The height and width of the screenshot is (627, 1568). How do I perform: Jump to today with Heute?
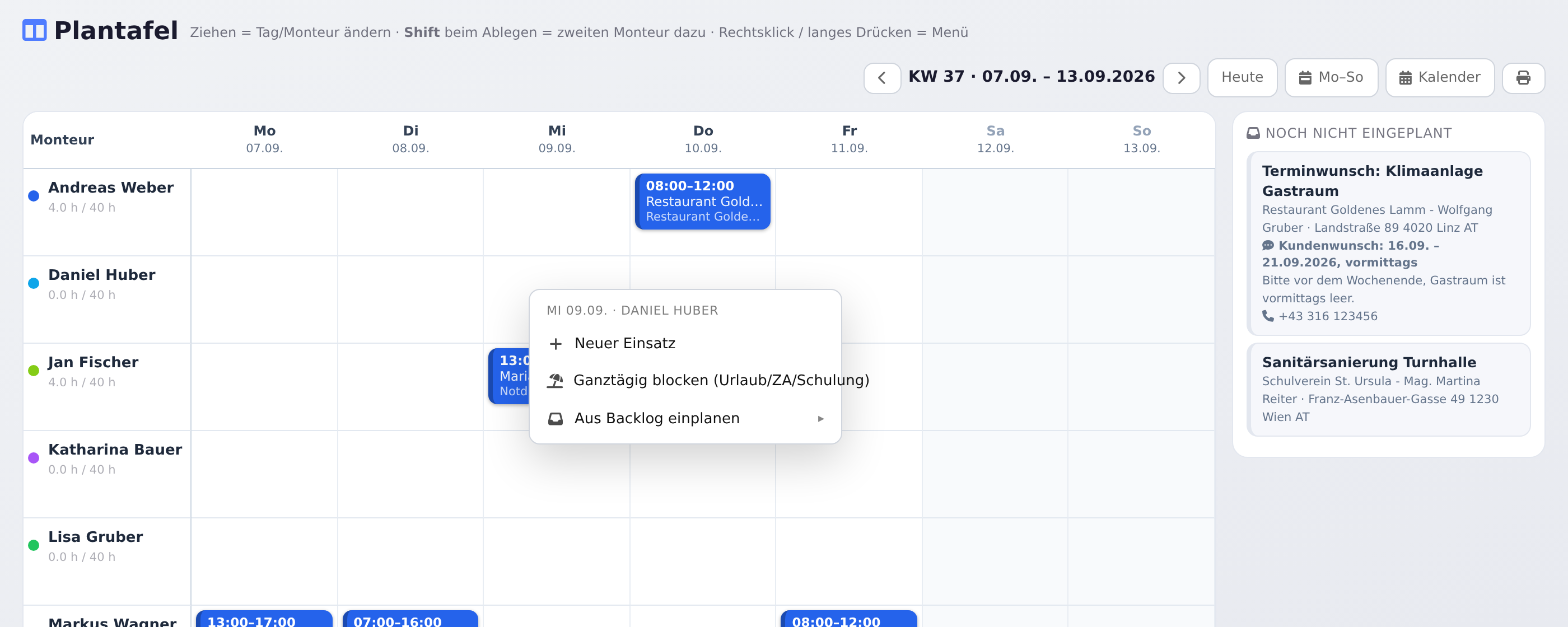click(x=1242, y=77)
